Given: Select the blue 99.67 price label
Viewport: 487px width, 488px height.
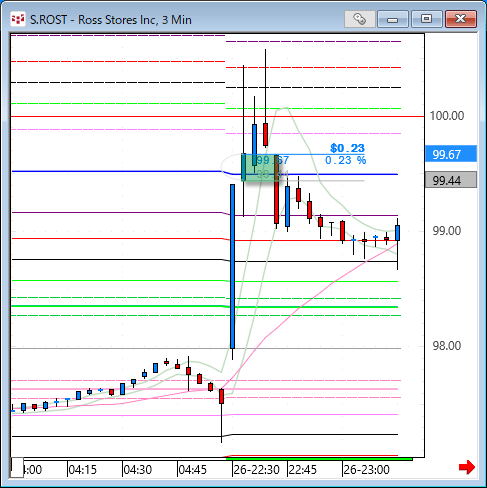Looking at the screenshot, I should tap(451, 154).
